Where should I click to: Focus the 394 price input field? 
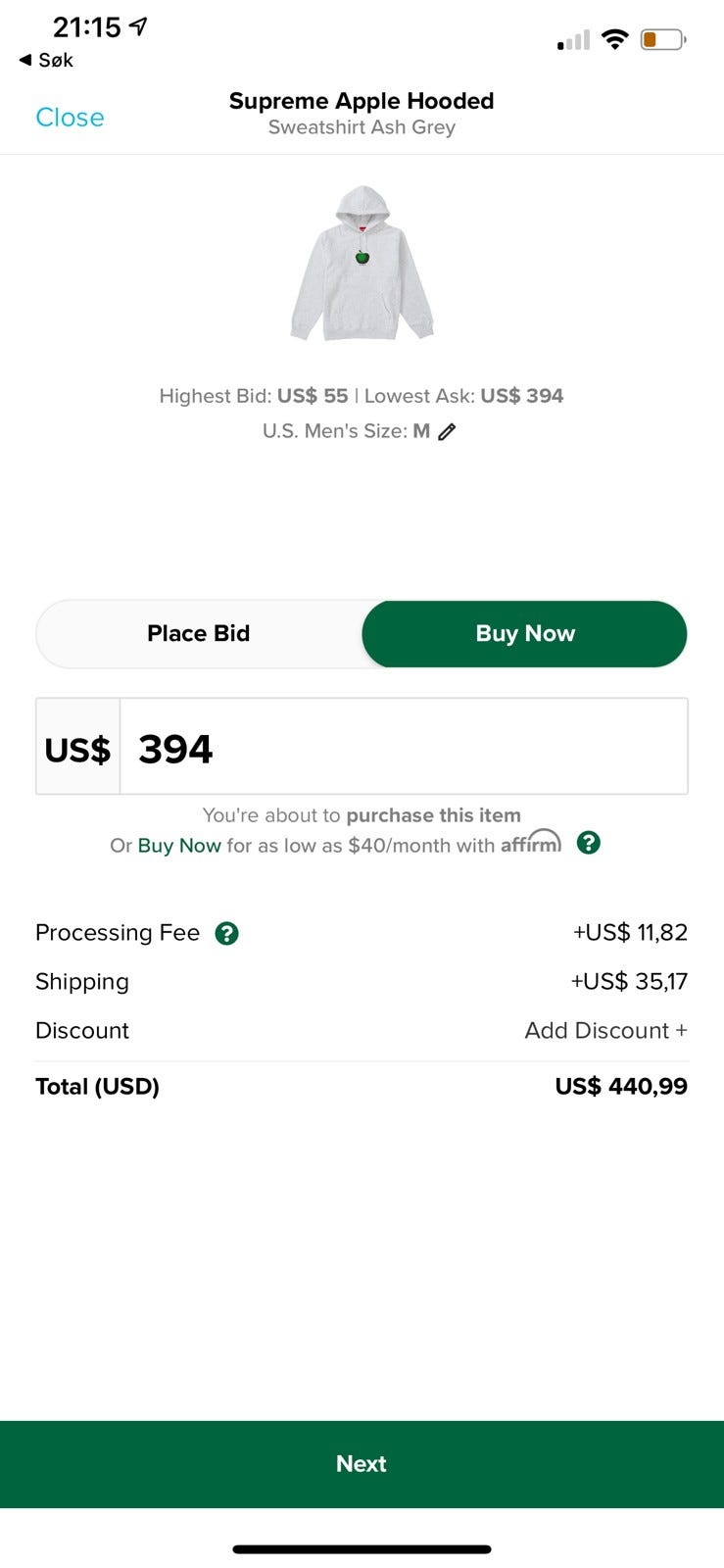pos(402,747)
